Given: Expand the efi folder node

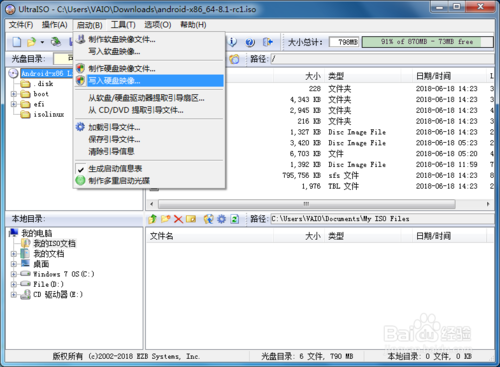Looking at the screenshot, I should [14, 104].
